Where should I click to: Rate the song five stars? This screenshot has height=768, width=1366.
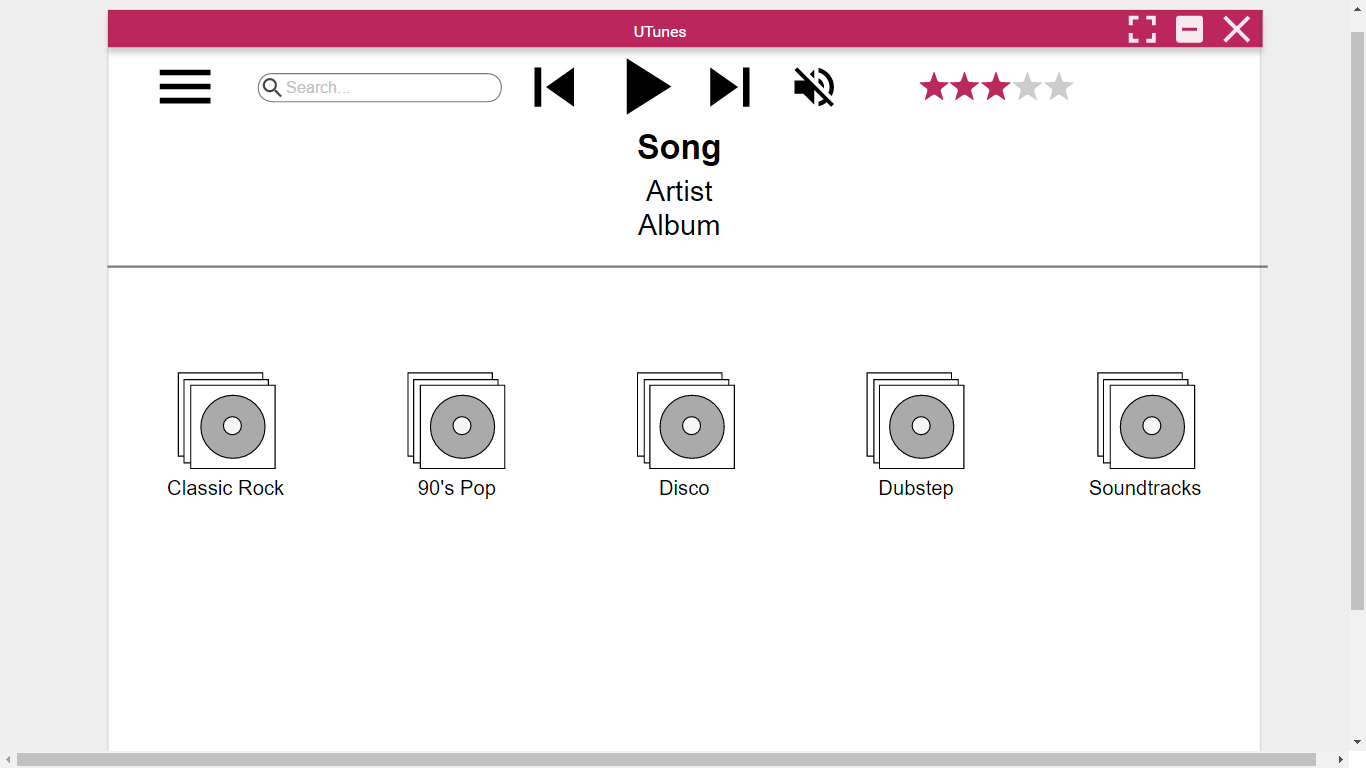(1058, 87)
